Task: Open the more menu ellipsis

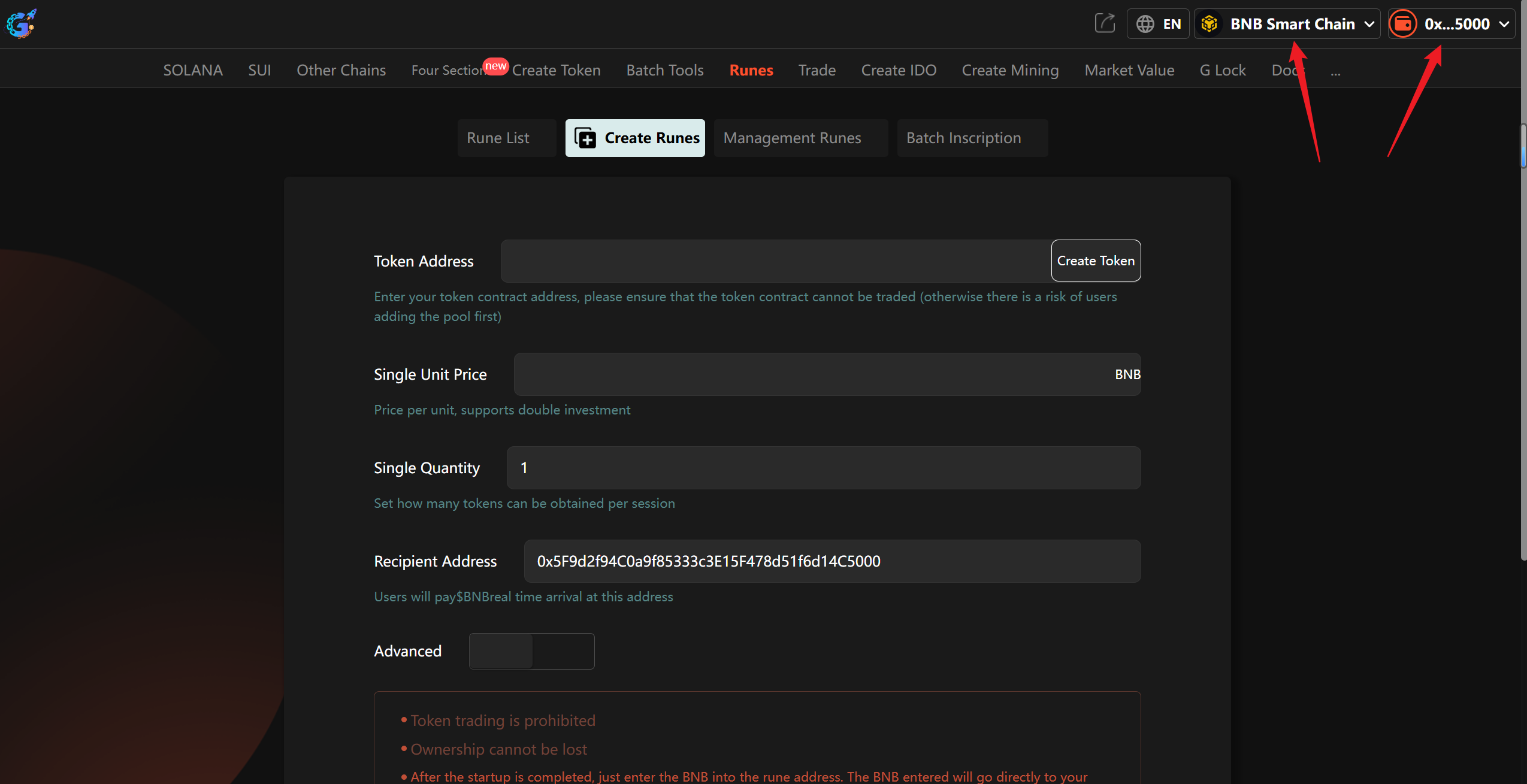Action: point(1335,71)
